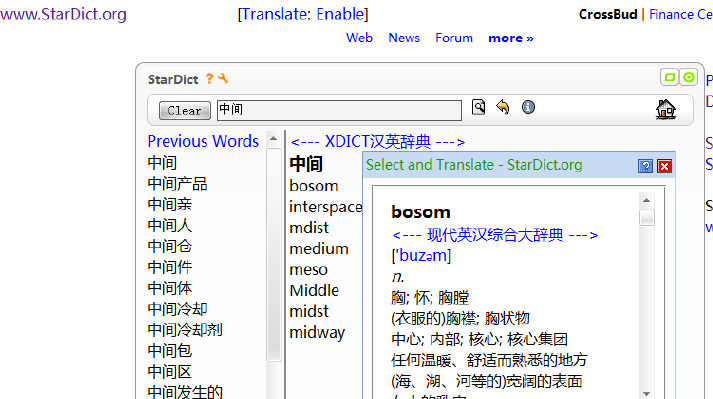
Task: Click the translation word interspace
Action: point(326,207)
